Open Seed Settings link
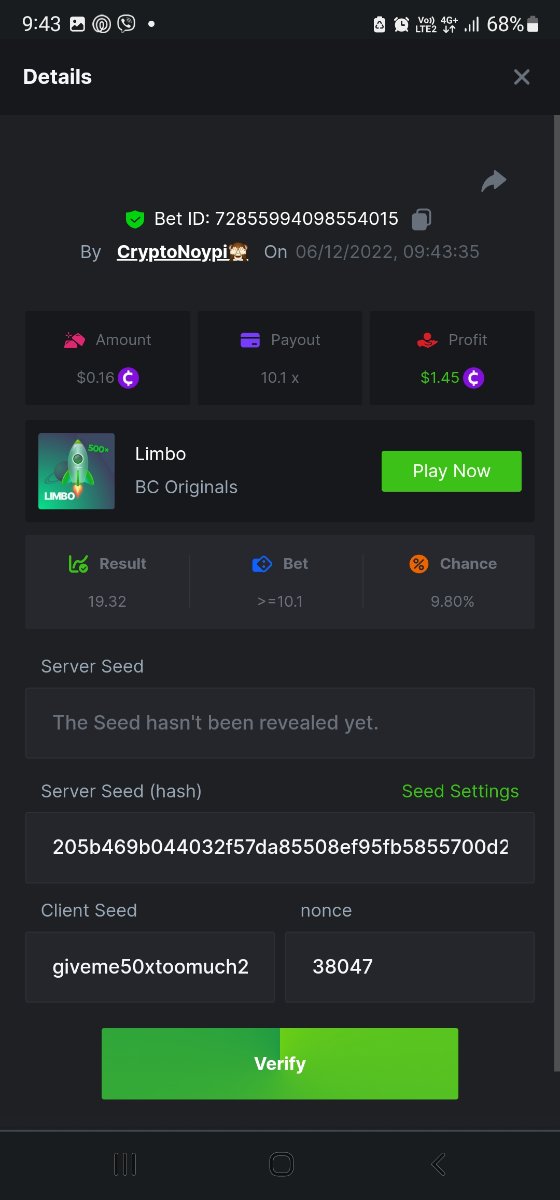The width and height of the screenshot is (560, 1200). click(x=460, y=791)
